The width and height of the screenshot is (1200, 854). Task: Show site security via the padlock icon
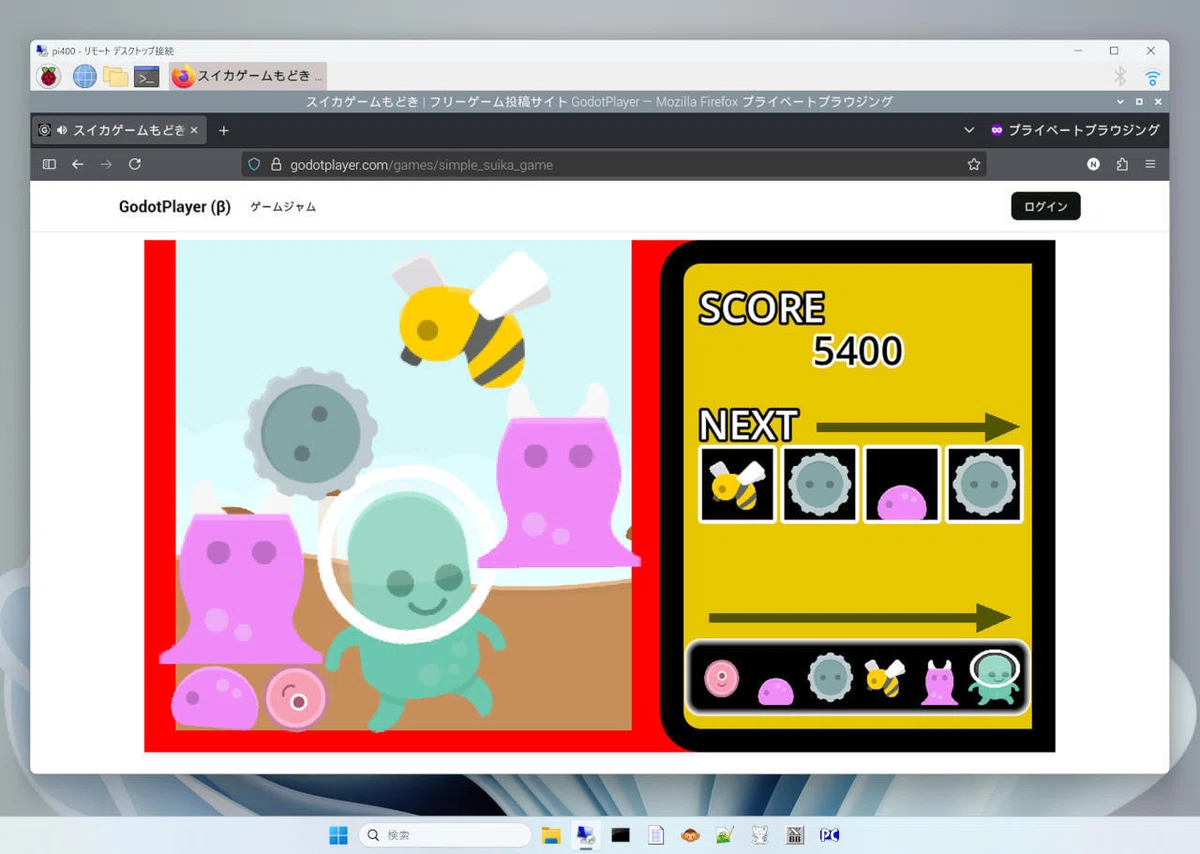[276, 164]
